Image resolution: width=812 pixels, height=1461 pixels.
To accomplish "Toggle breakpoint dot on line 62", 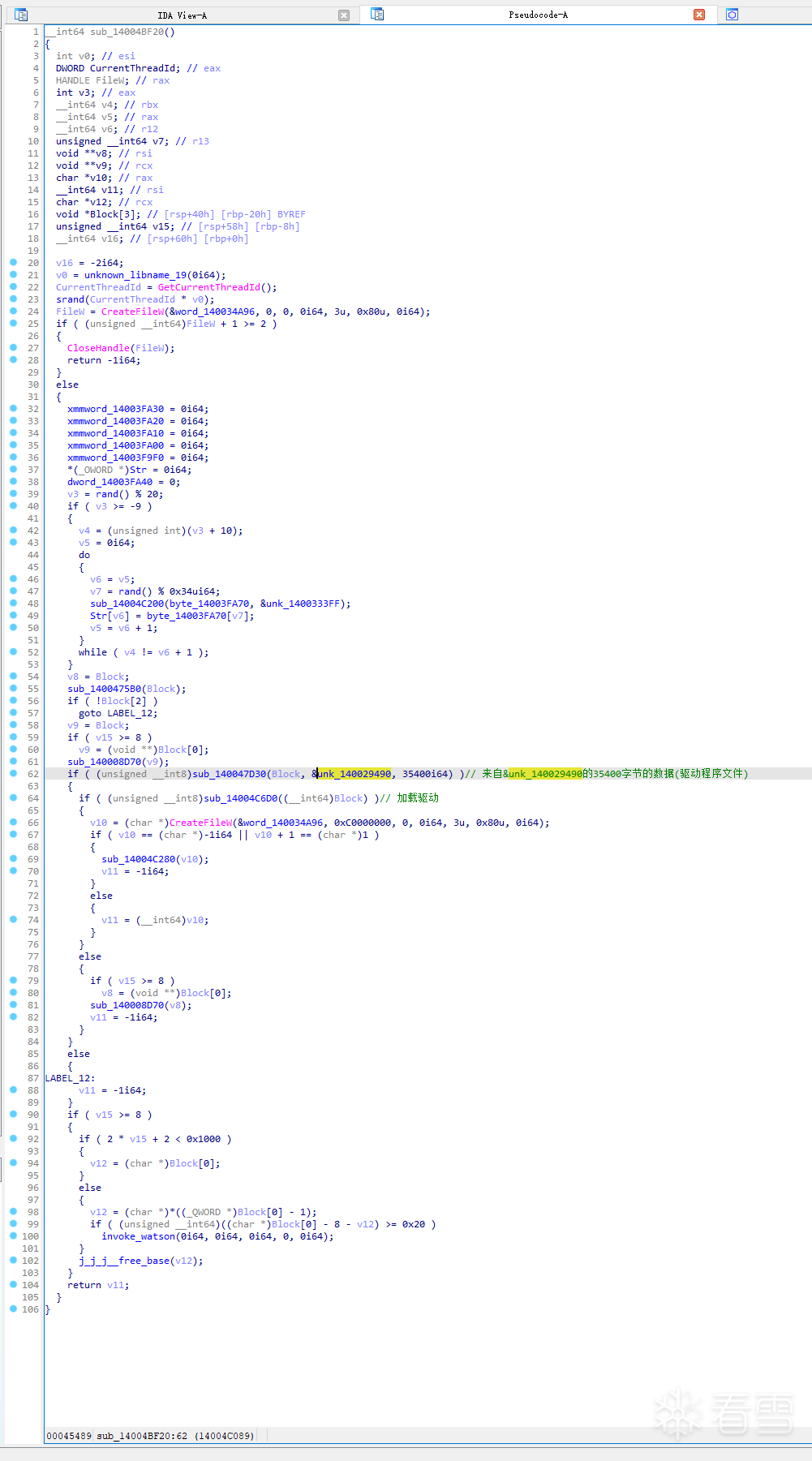I will 13,774.
